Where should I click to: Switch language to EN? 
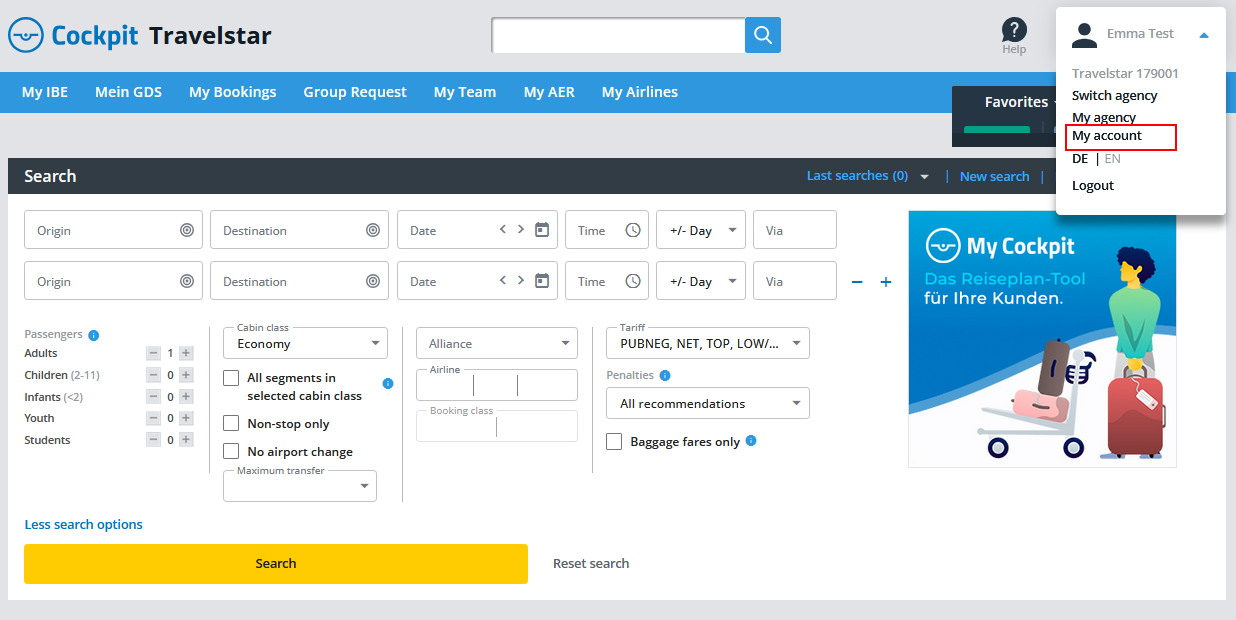click(x=1112, y=159)
